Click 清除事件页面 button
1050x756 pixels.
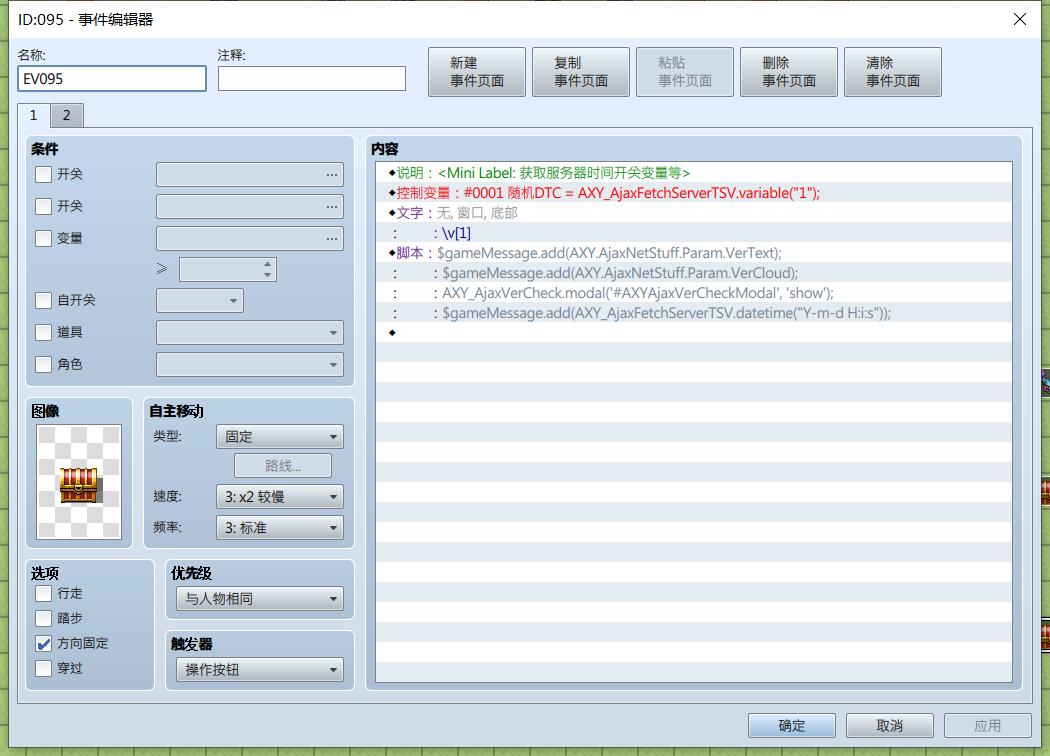(x=893, y=72)
